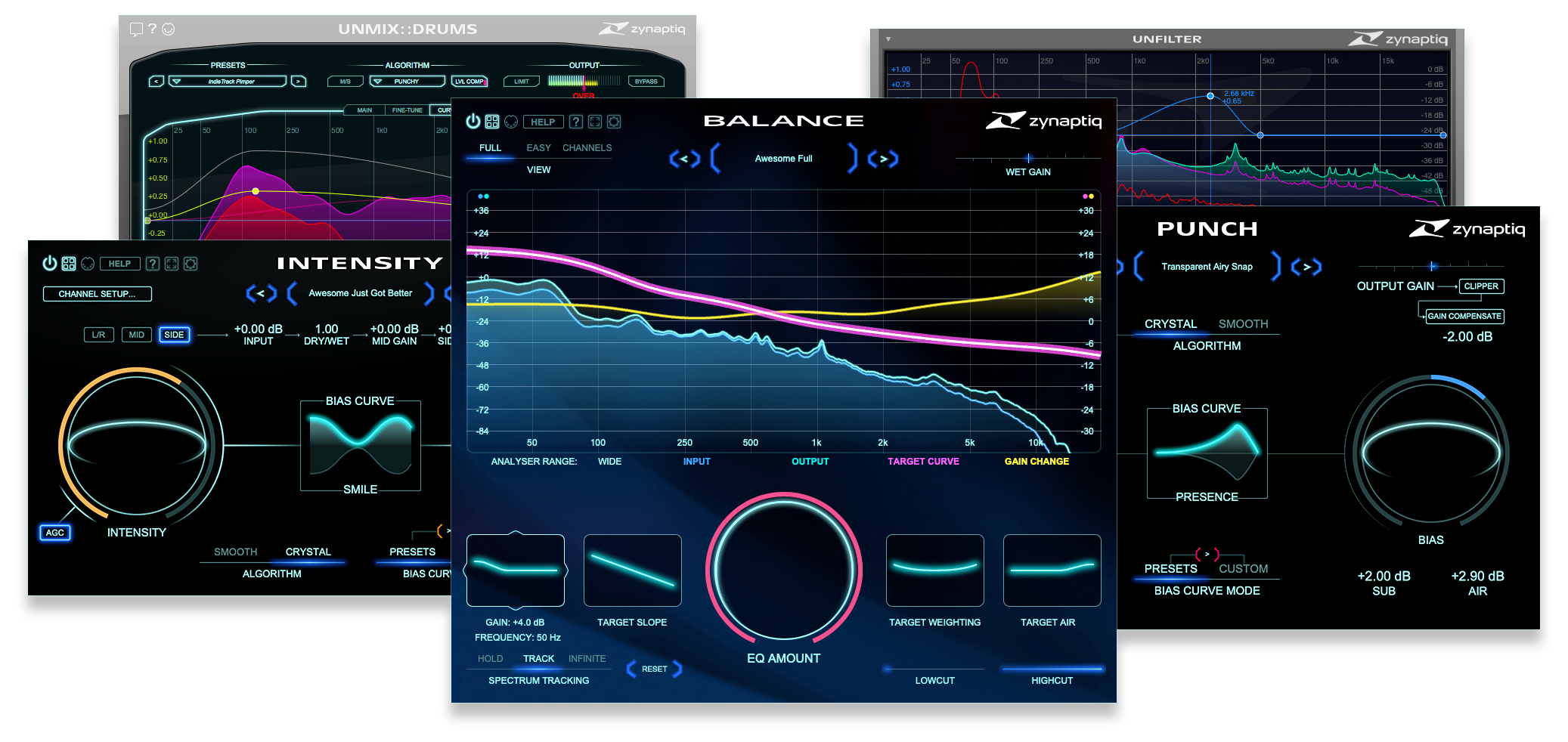Select previous preset in Balance
Viewport: 1568px width, 742px height.
pyautogui.click(x=684, y=159)
